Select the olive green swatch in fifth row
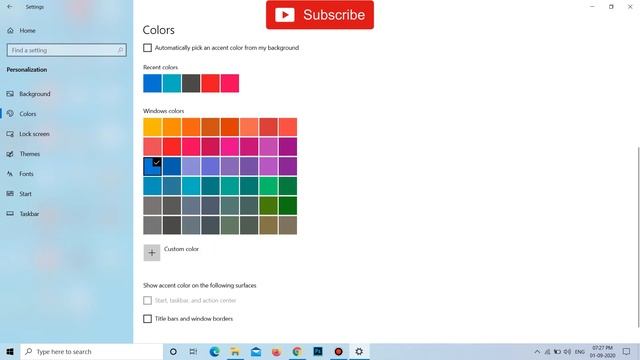Viewport: 640px width, 360px height. tap(269, 206)
